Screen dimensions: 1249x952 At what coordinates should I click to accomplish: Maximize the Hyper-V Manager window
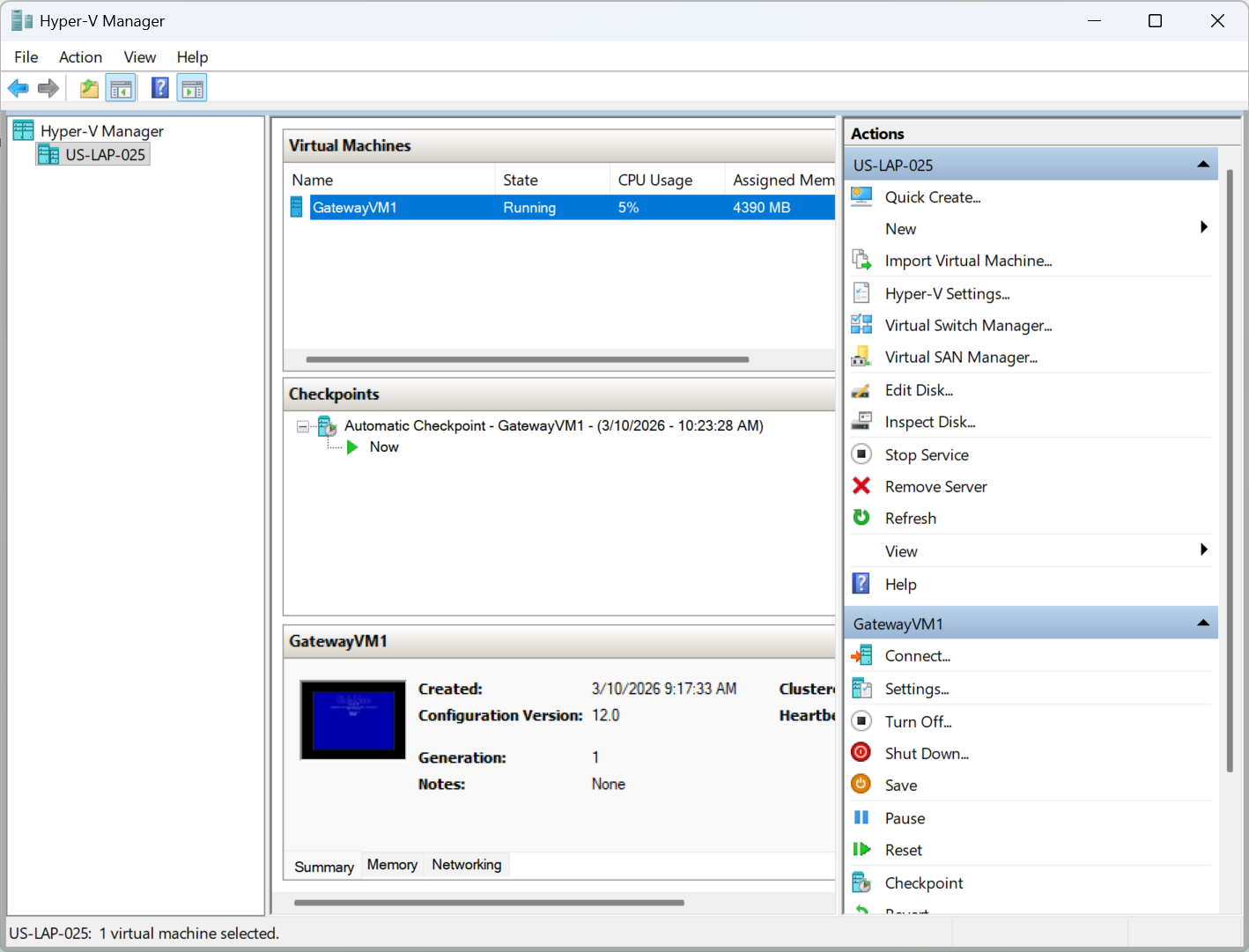point(1156,21)
